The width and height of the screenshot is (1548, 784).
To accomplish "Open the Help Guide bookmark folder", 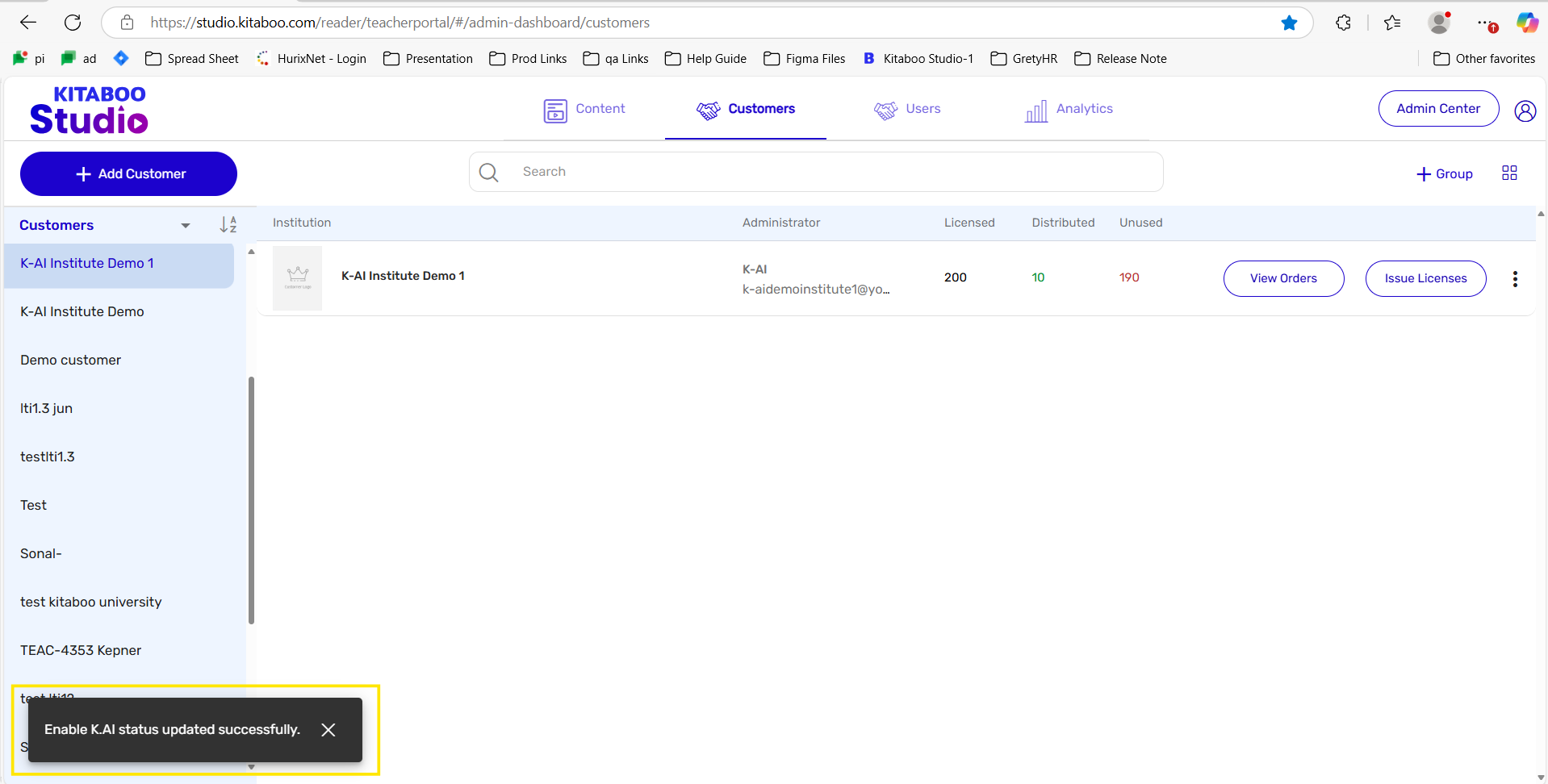I will 705,59.
